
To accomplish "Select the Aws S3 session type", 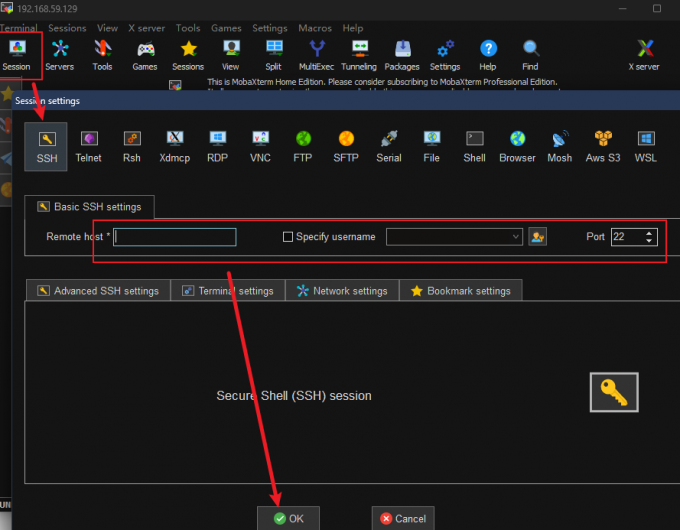I will [x=603, y=147].
